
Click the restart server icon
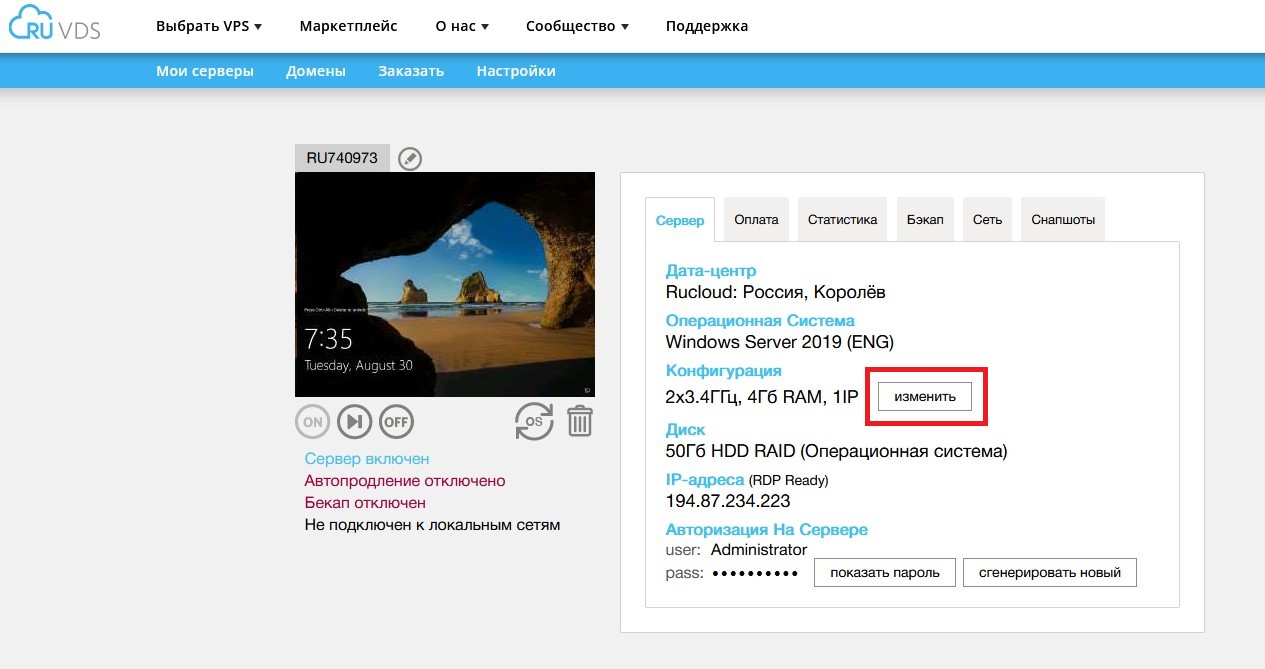[x=354, y=422]
